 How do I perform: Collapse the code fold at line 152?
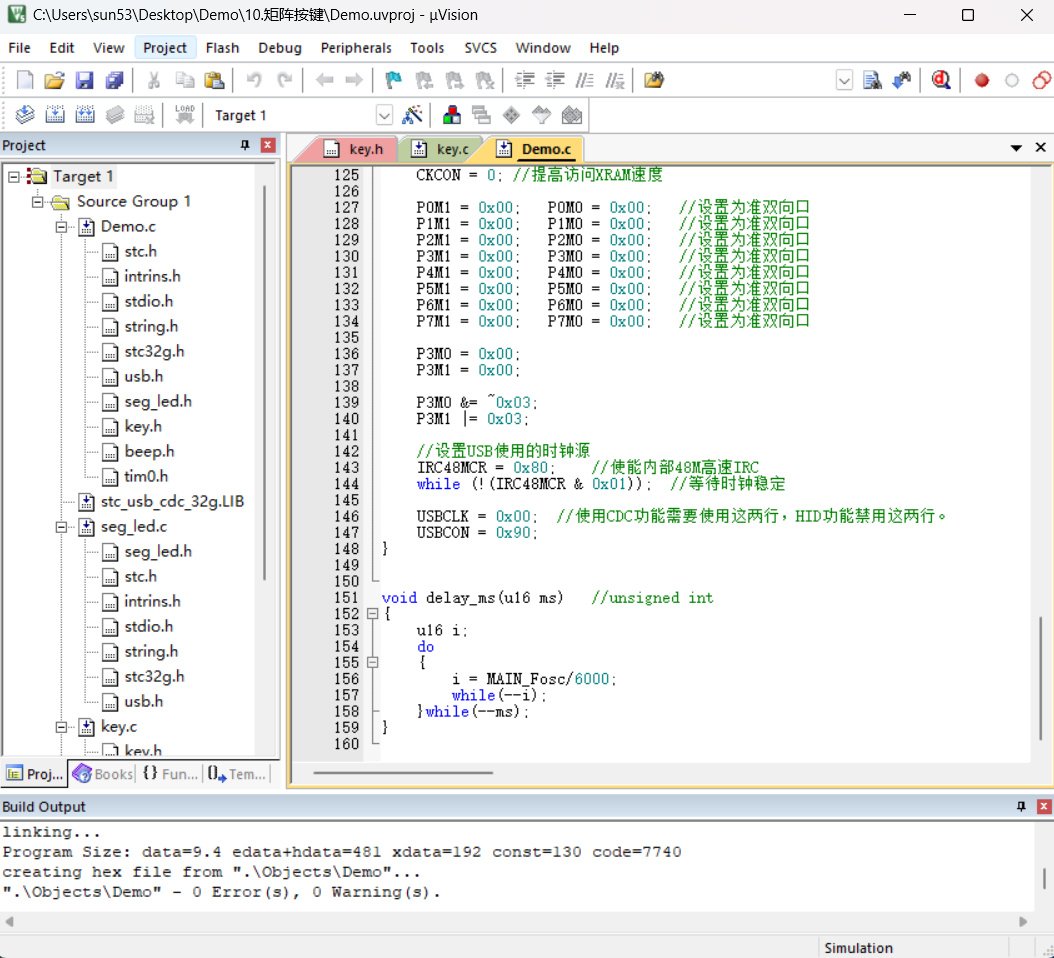pos(372,614)
